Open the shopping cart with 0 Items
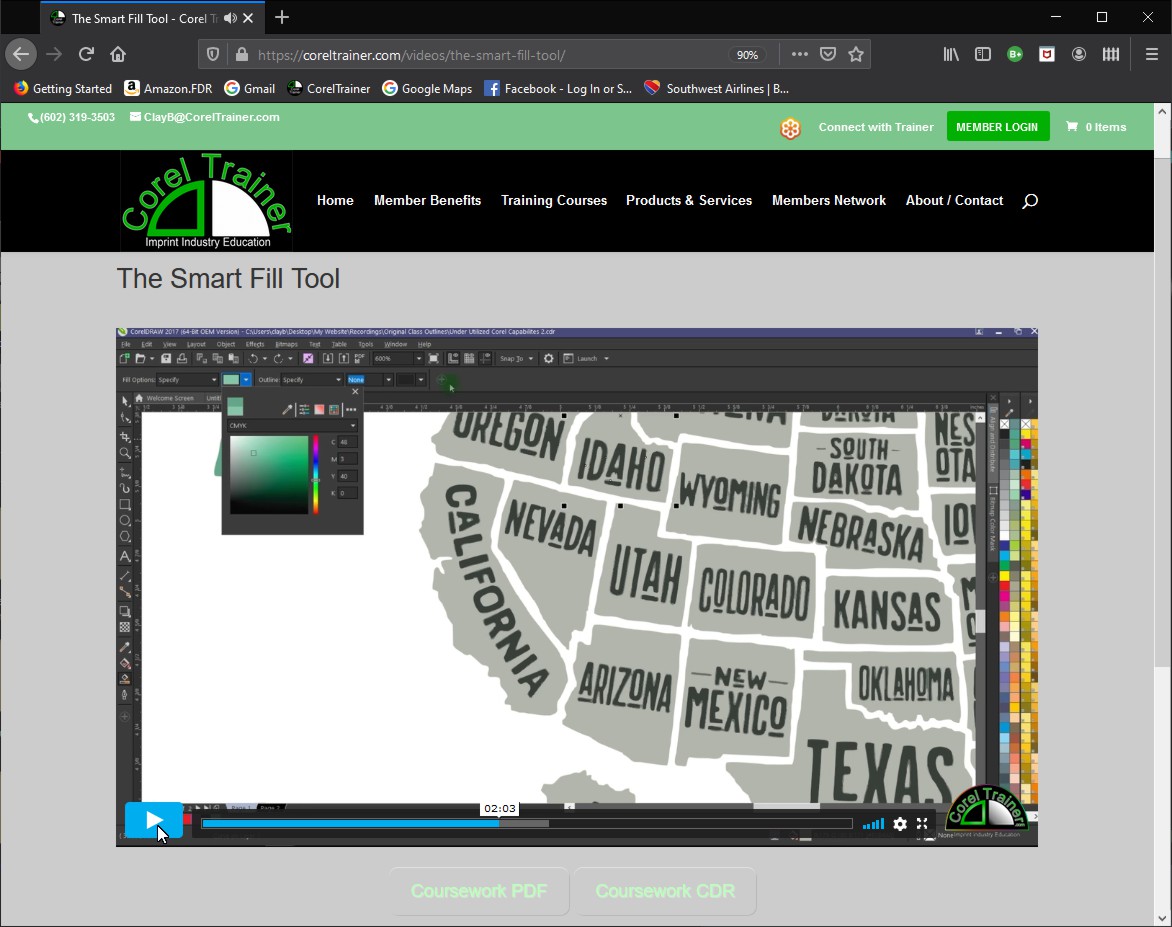1172x927 pixels. click(x=1096, y=127)
